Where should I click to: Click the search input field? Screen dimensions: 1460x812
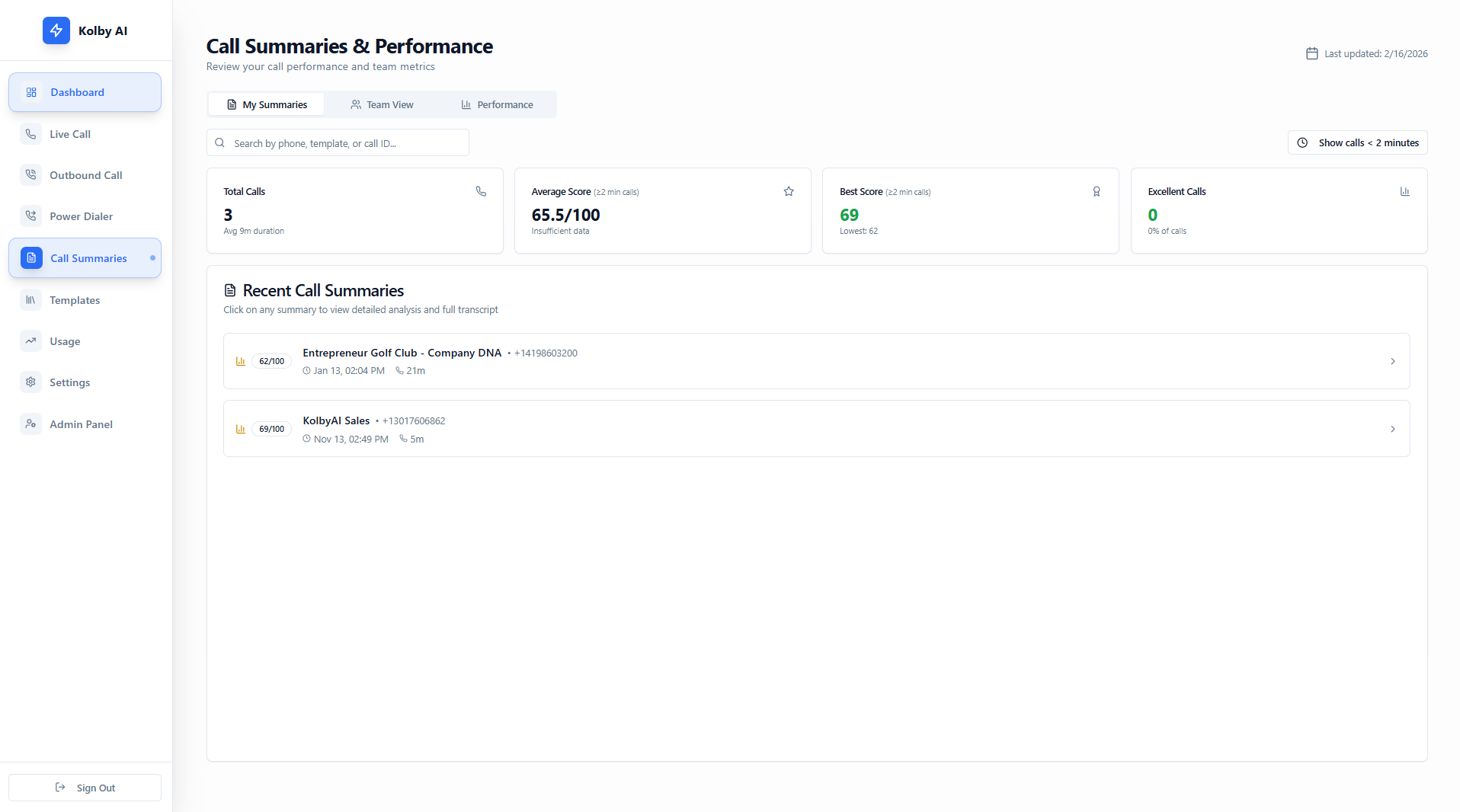[338, 142]
